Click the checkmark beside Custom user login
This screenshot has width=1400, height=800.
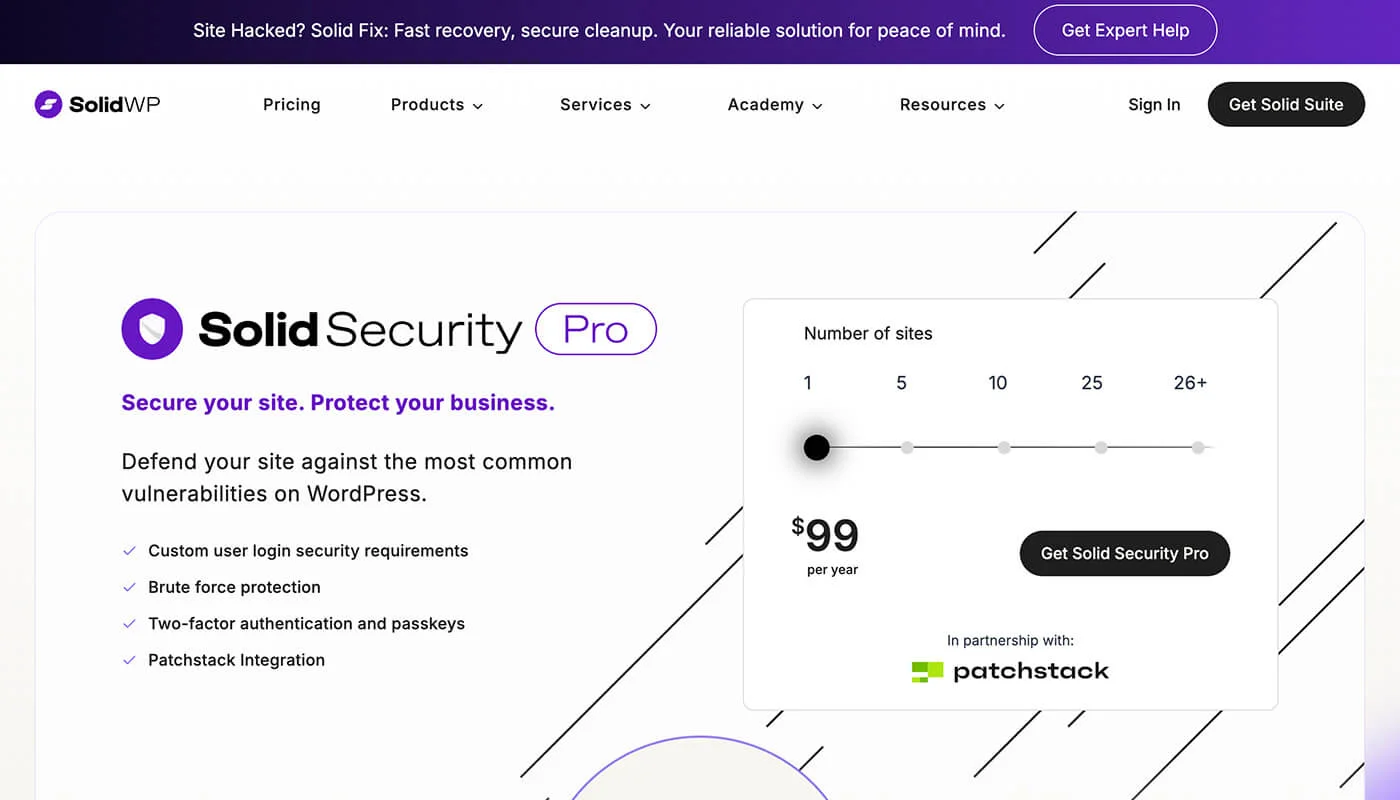tap(129, 551)
